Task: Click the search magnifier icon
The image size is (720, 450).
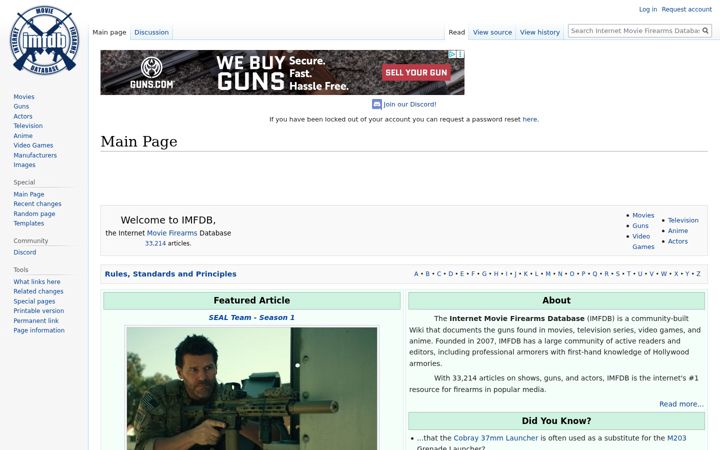Action: pos(705,31)
